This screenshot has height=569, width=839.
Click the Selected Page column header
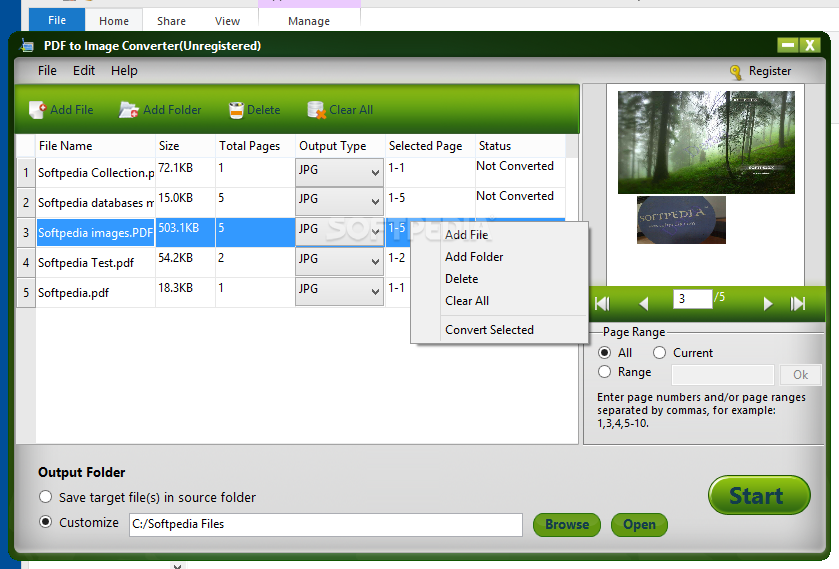pyautogui.click(x=430, y=146)
